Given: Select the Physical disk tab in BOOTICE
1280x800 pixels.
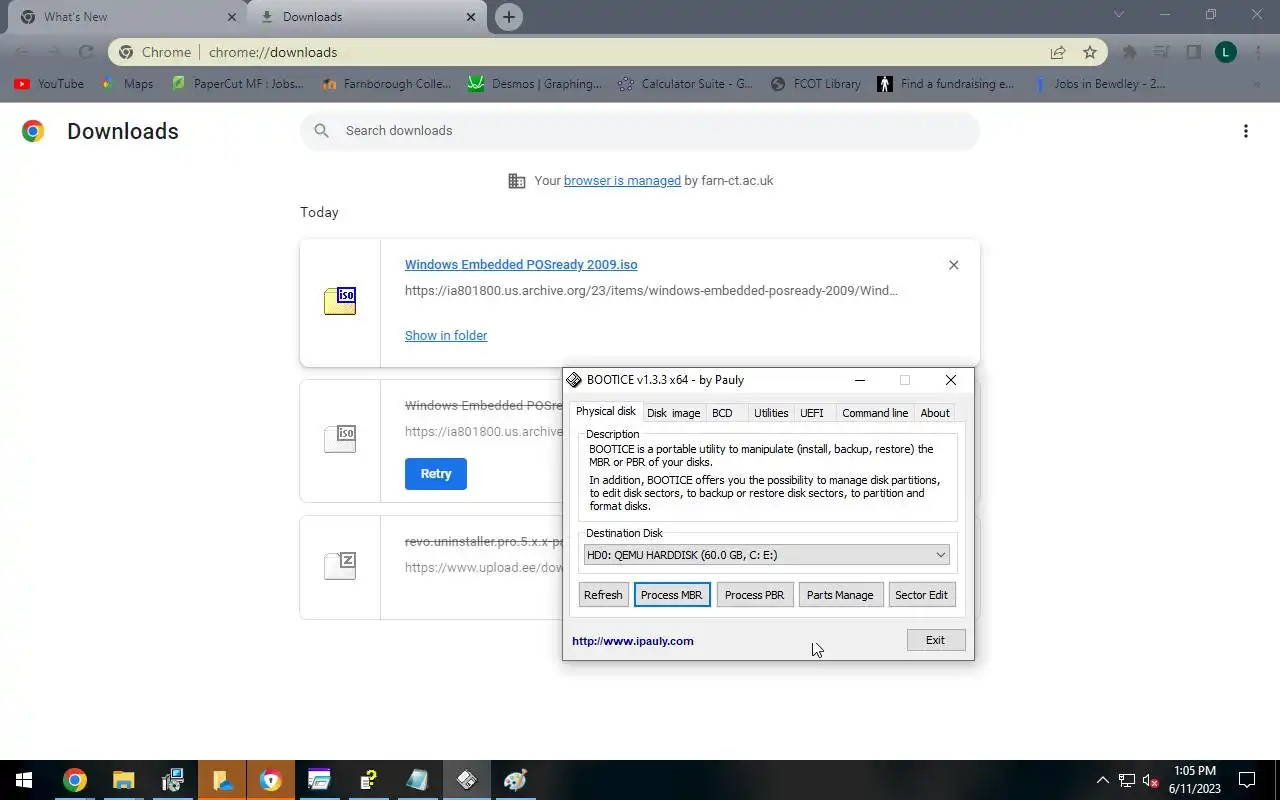Looking at the screenshot, I should pos(606,412).
